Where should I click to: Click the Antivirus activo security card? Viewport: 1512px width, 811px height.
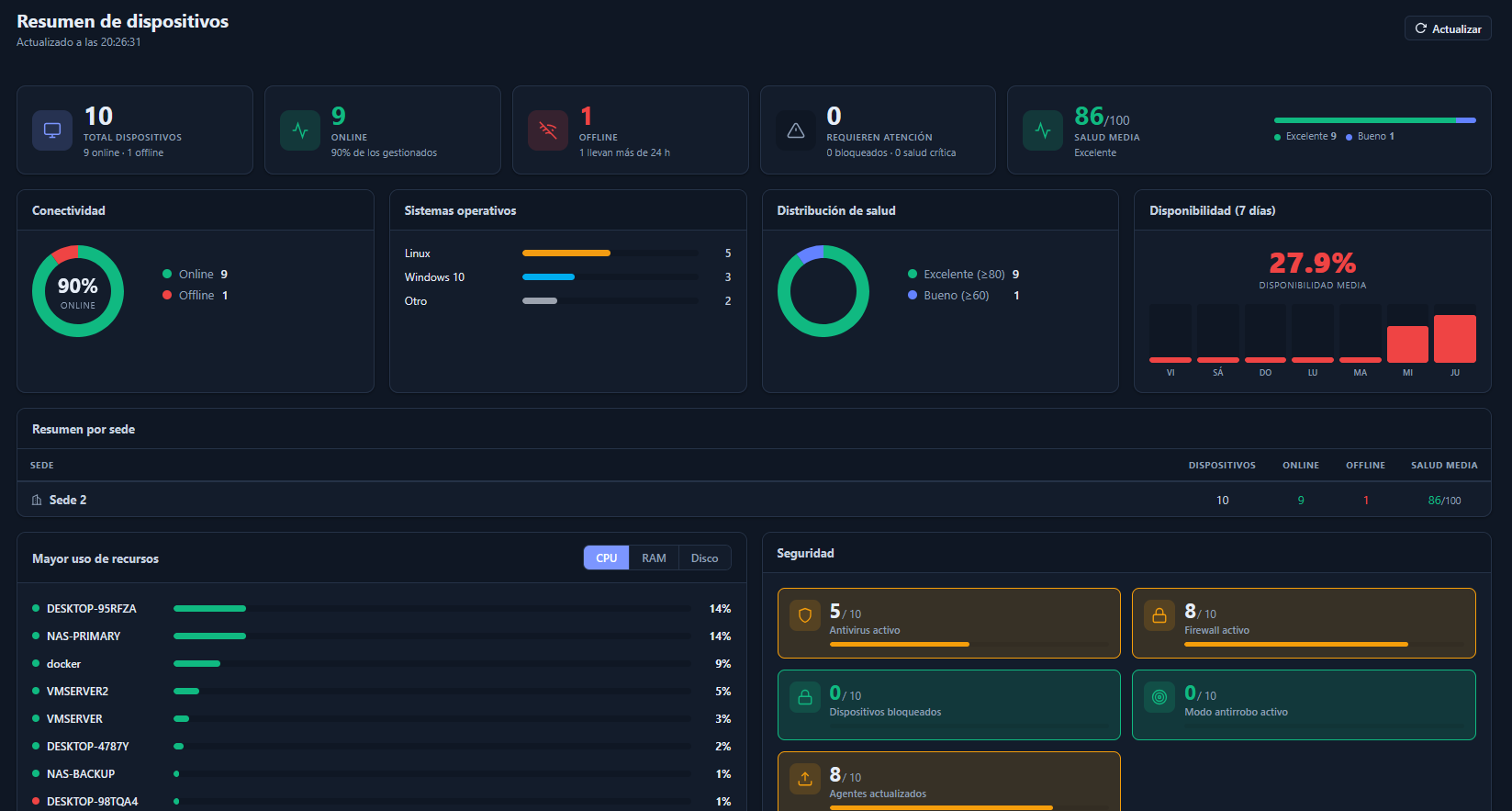click(949, 623)
